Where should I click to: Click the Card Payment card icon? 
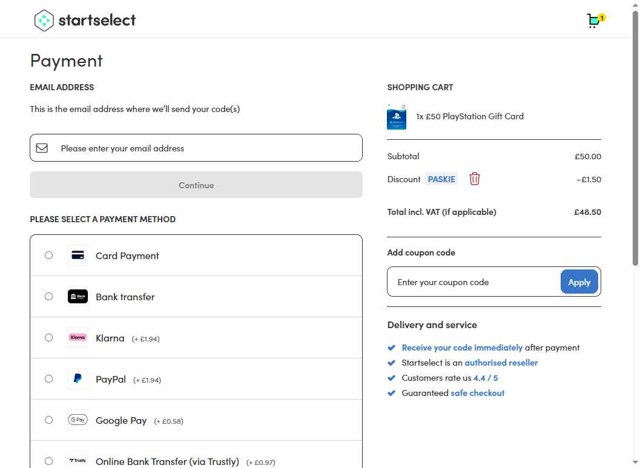(78, 255)
